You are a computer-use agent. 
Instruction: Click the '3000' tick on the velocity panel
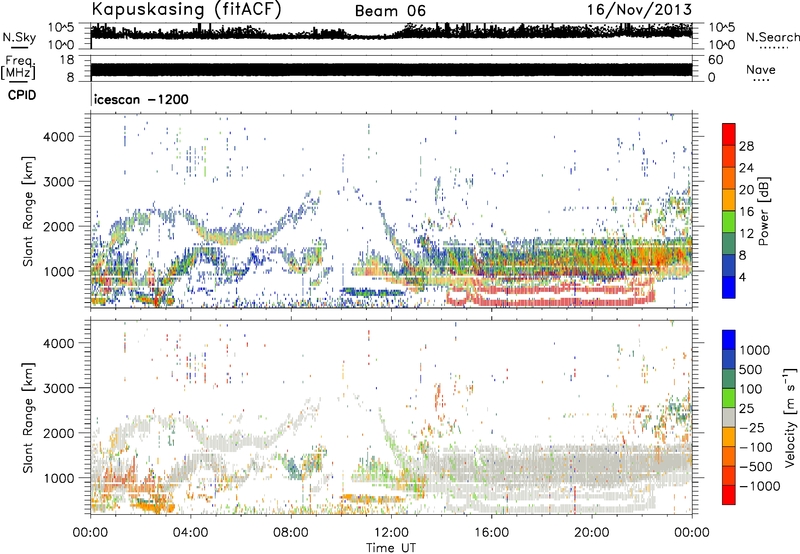58,388
